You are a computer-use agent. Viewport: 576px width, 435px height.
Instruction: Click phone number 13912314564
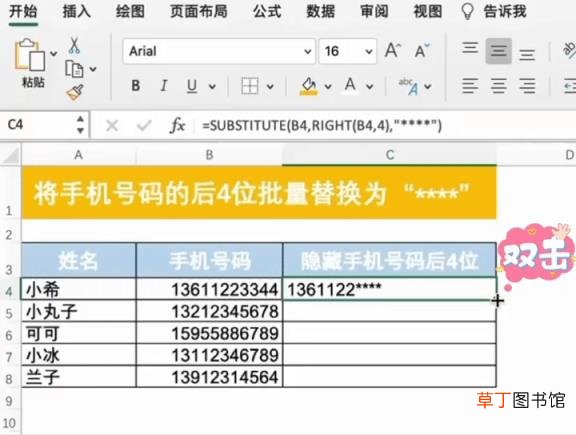click(209, 377)
